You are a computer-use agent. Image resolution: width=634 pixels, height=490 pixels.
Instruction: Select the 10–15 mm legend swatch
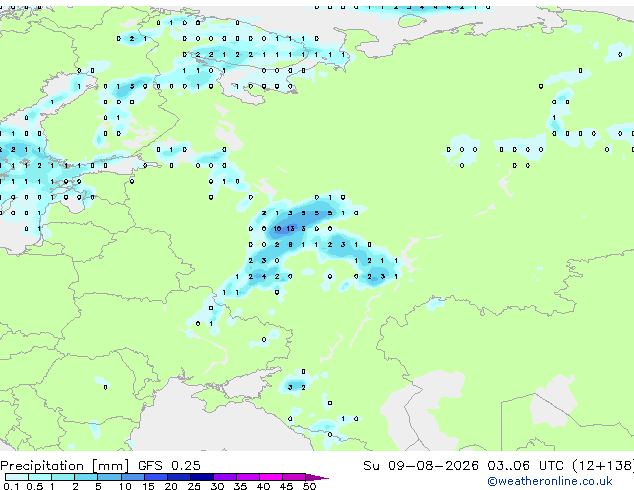click(x=132, y=477)
